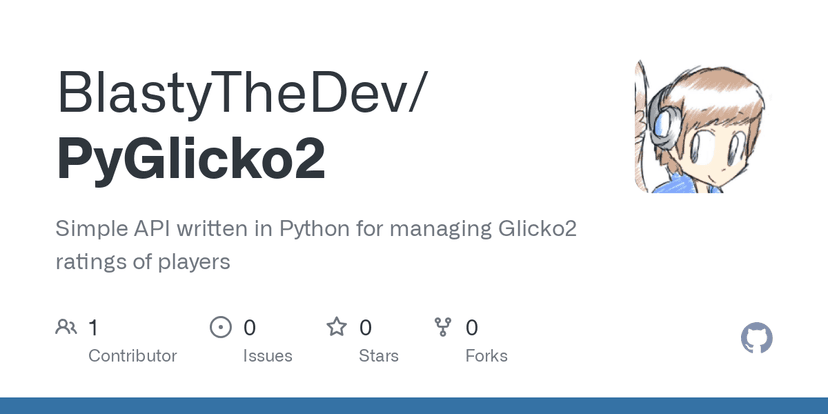Click the Contributor people icon

pyautogui.click(x=67, y=327)
